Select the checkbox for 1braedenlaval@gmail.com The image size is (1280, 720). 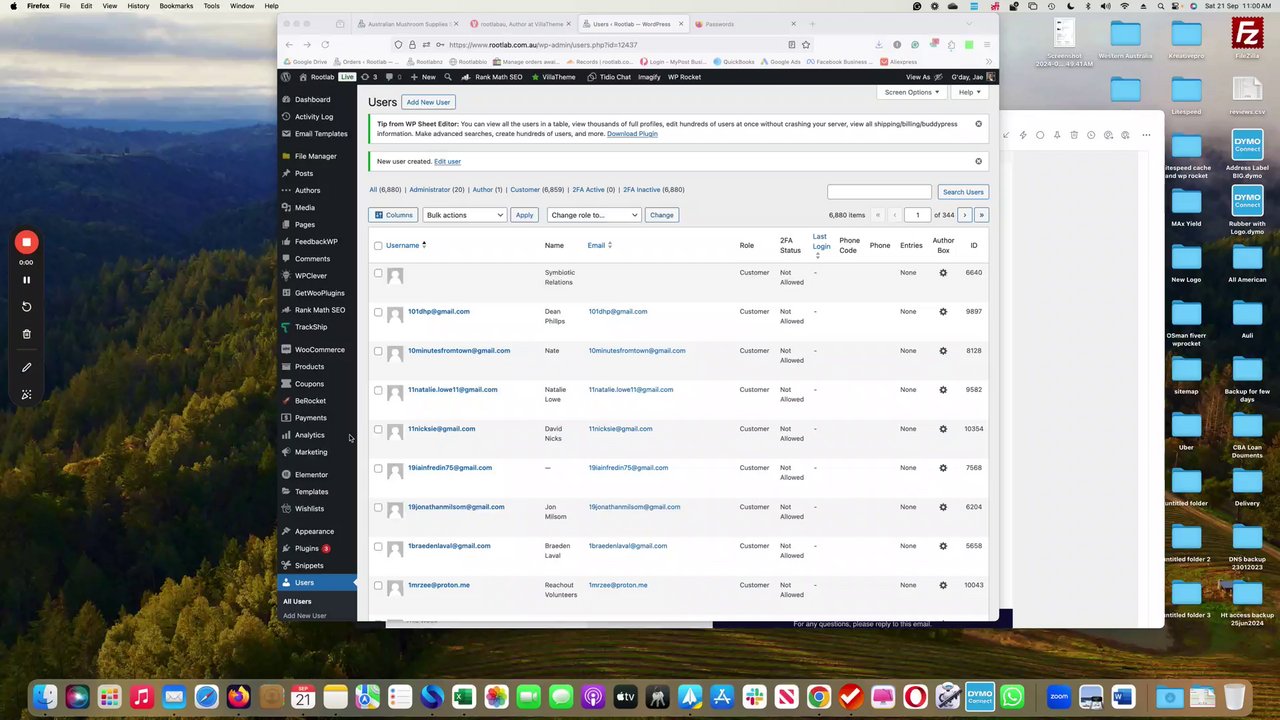click(378, 546)
